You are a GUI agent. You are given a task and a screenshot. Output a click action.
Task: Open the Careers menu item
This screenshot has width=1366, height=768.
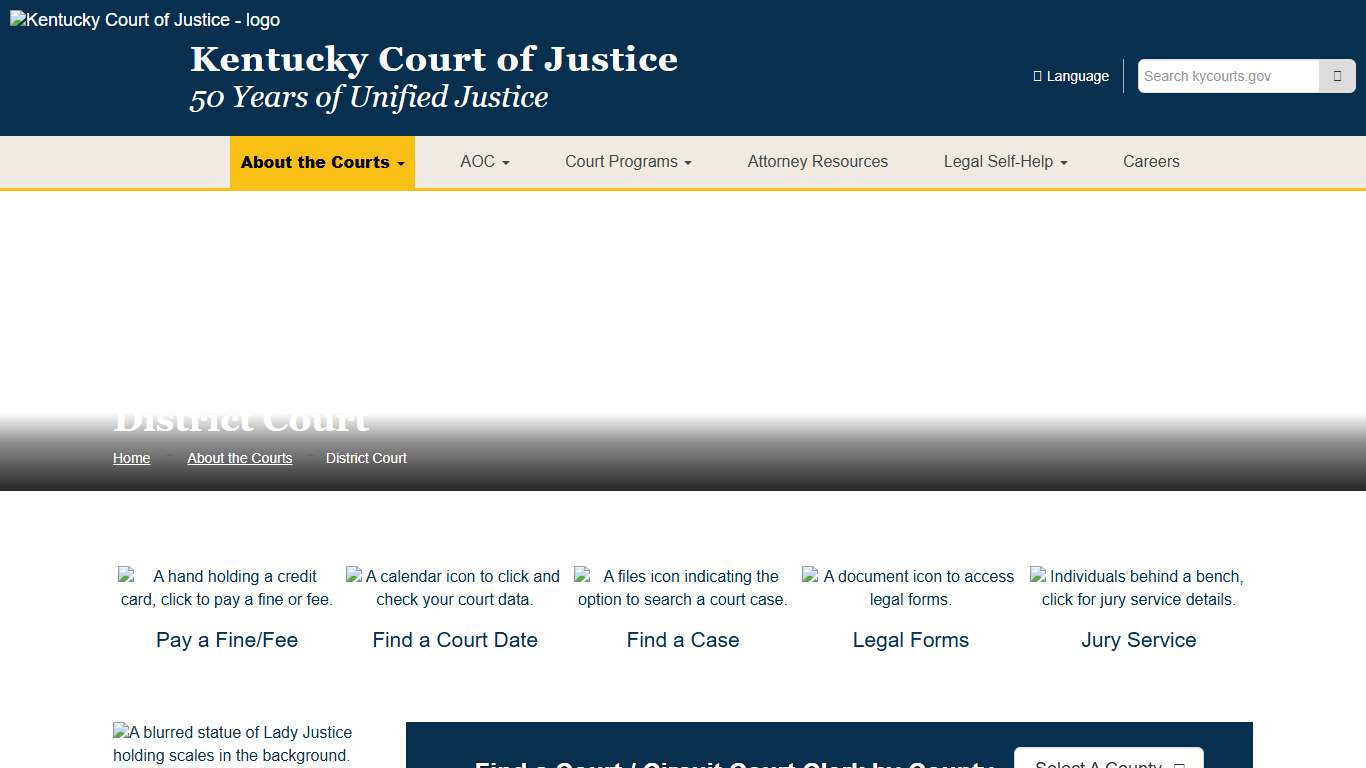pyautogui.click(x=1151, y=161)
